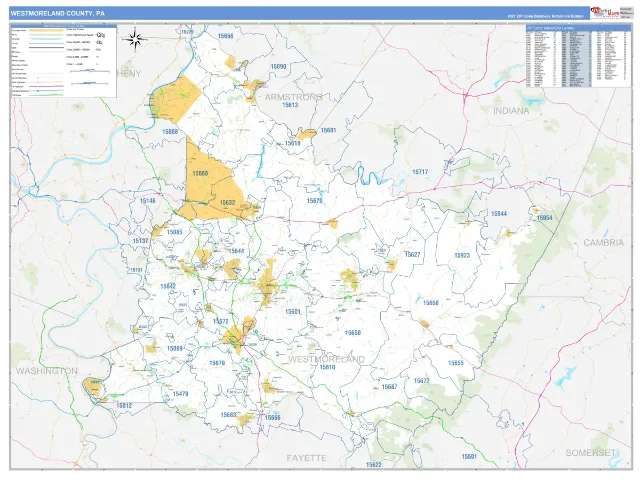Select ZIP code 15677 label
Viewport: 640px width, 480px height.
tap(422, 381)
